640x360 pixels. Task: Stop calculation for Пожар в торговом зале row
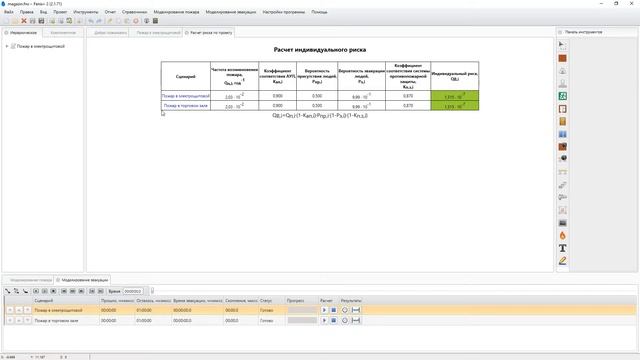pos(333,320)
